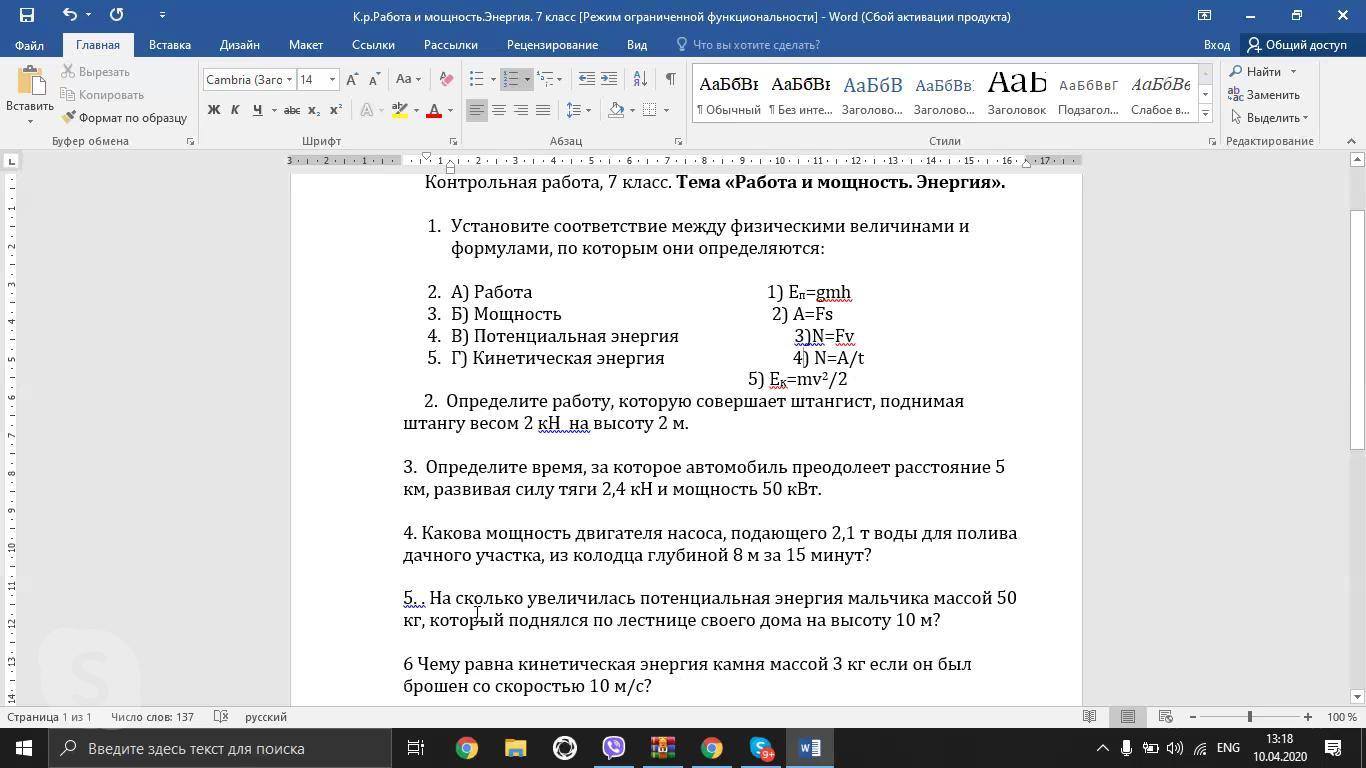The width and height of the screenshot is (1366, 768).
Task: Toggle underline formatting (Ч)
Action: click(257, 110)
